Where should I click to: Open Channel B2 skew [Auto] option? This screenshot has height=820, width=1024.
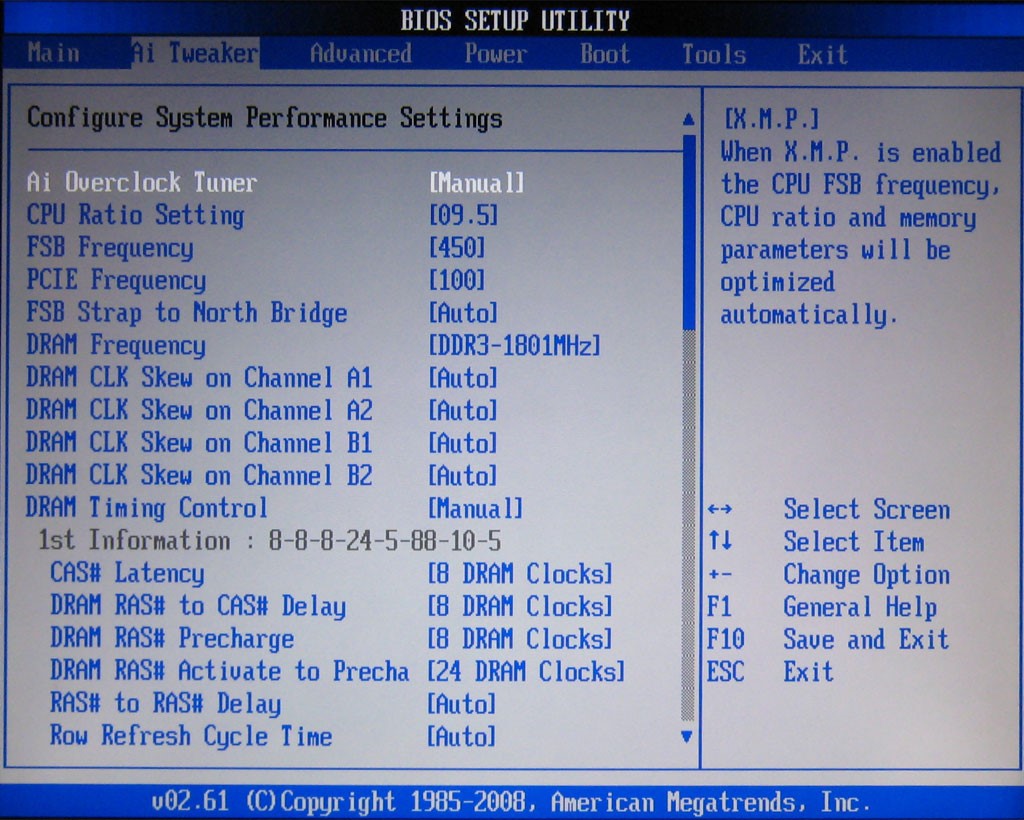tap(463, 476)
